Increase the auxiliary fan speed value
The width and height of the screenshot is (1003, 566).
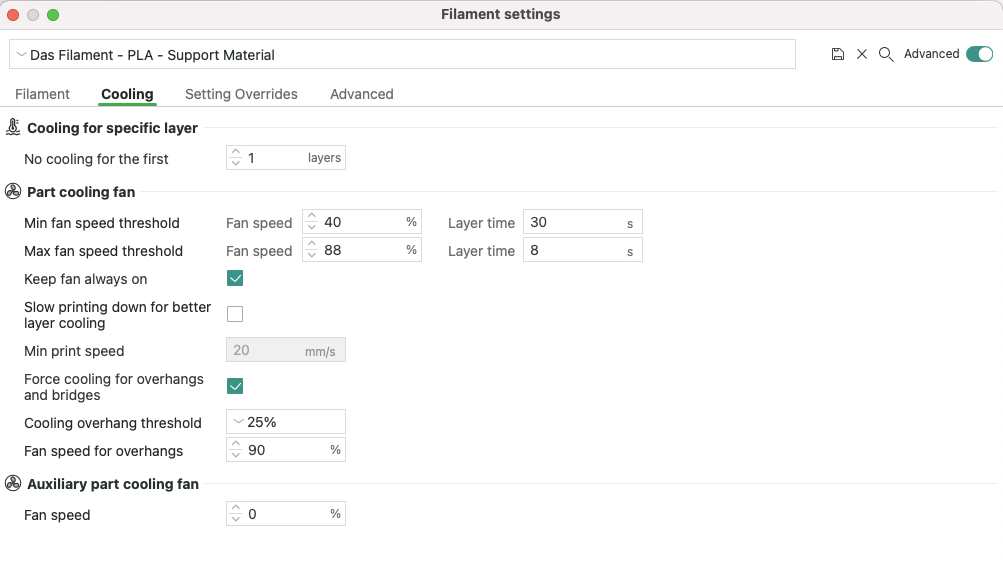click(x=236, y=509)
